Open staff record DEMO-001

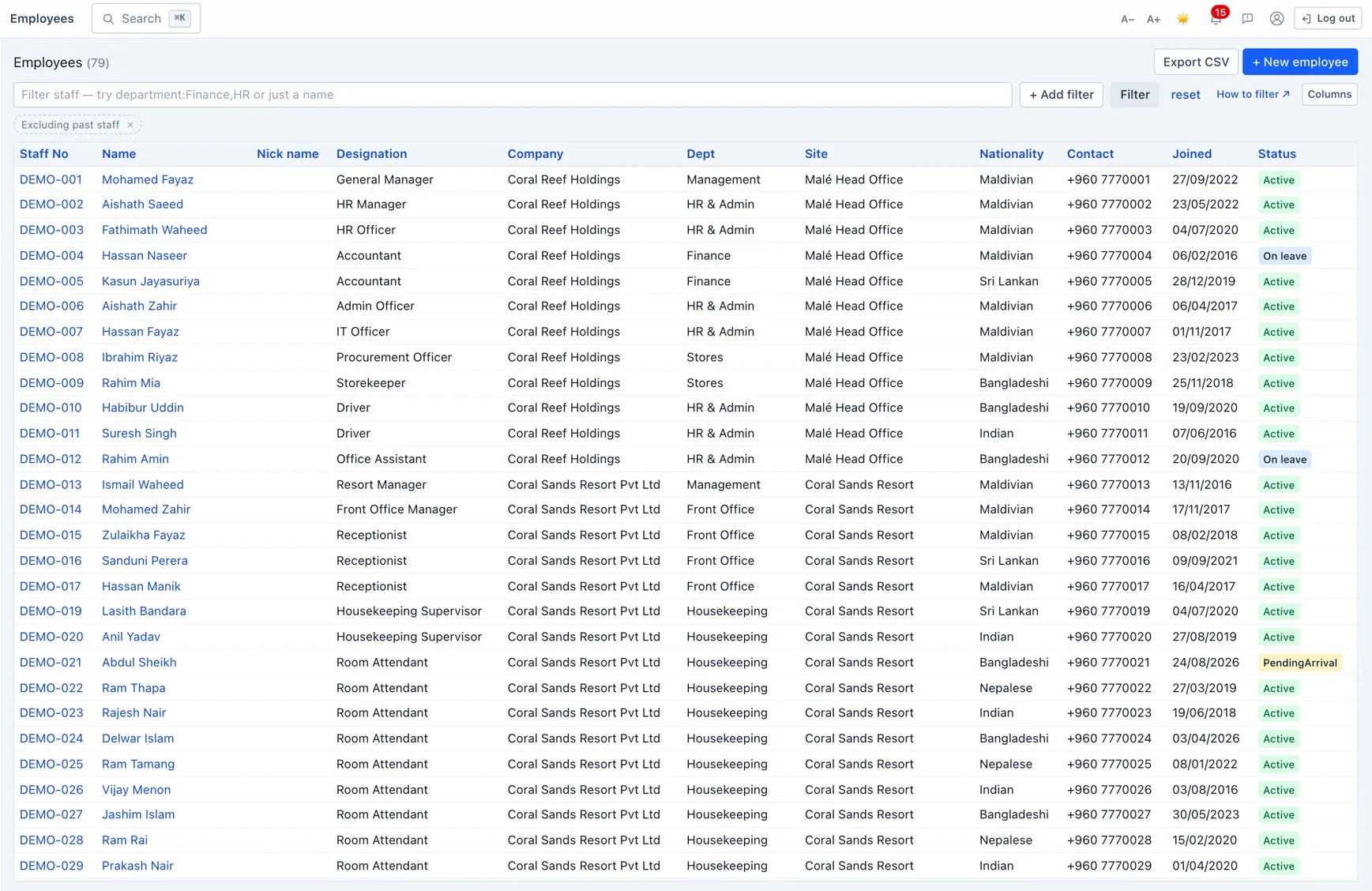[x=51, y=179]
